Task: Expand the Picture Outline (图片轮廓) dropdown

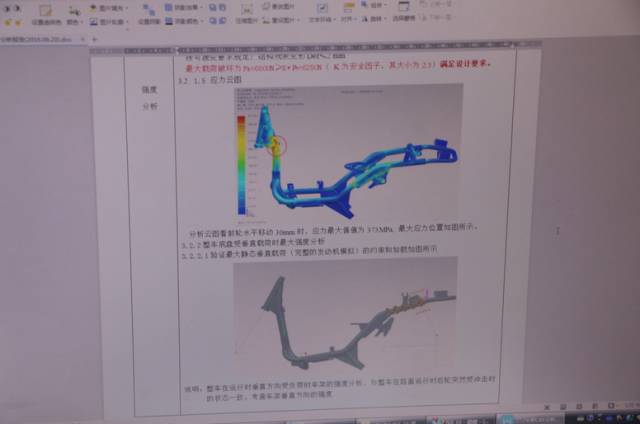Action: coord(109,22)
